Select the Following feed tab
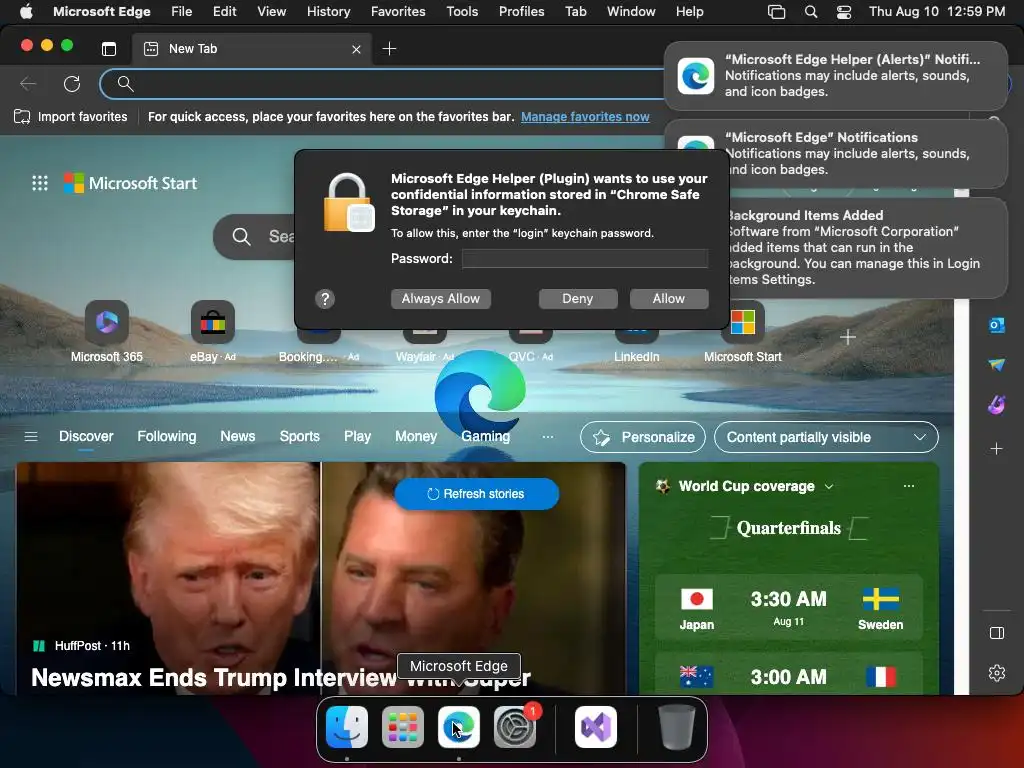This screenshot has width=1024, height=768. point(167,436)
